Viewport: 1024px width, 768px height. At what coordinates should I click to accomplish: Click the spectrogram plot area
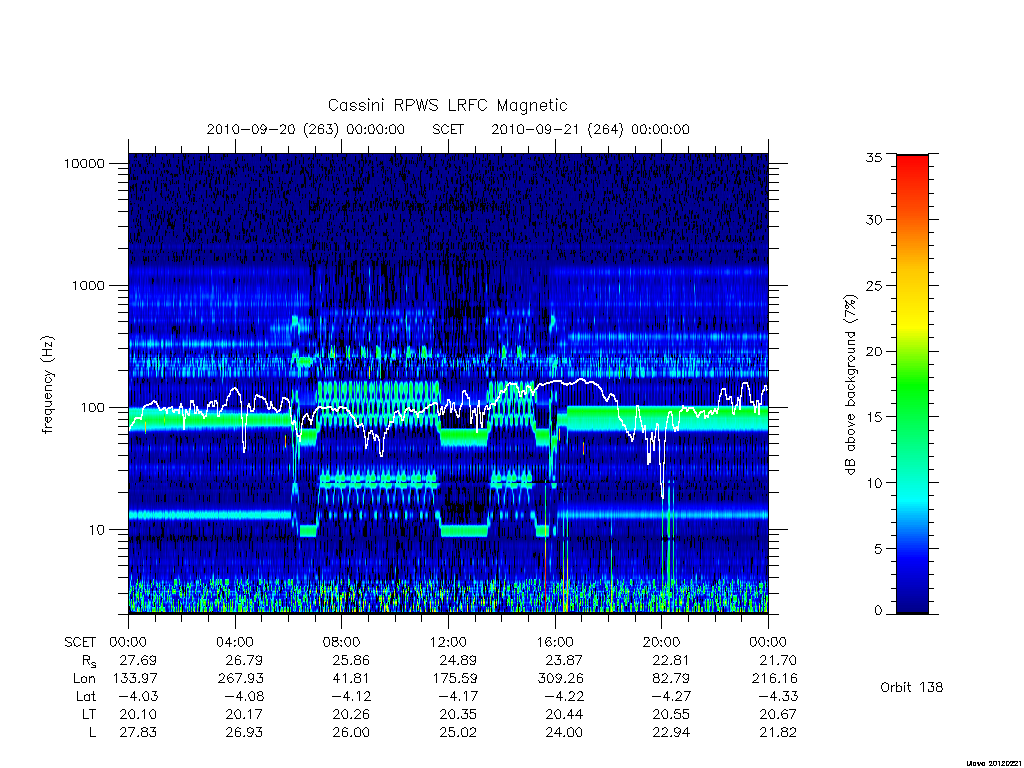pos(448,384)
